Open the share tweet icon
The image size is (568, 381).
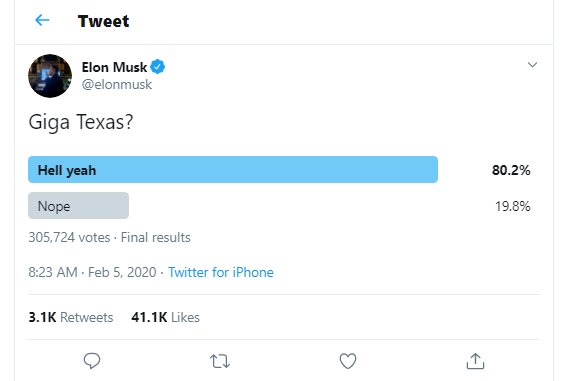tap(475, 361)
